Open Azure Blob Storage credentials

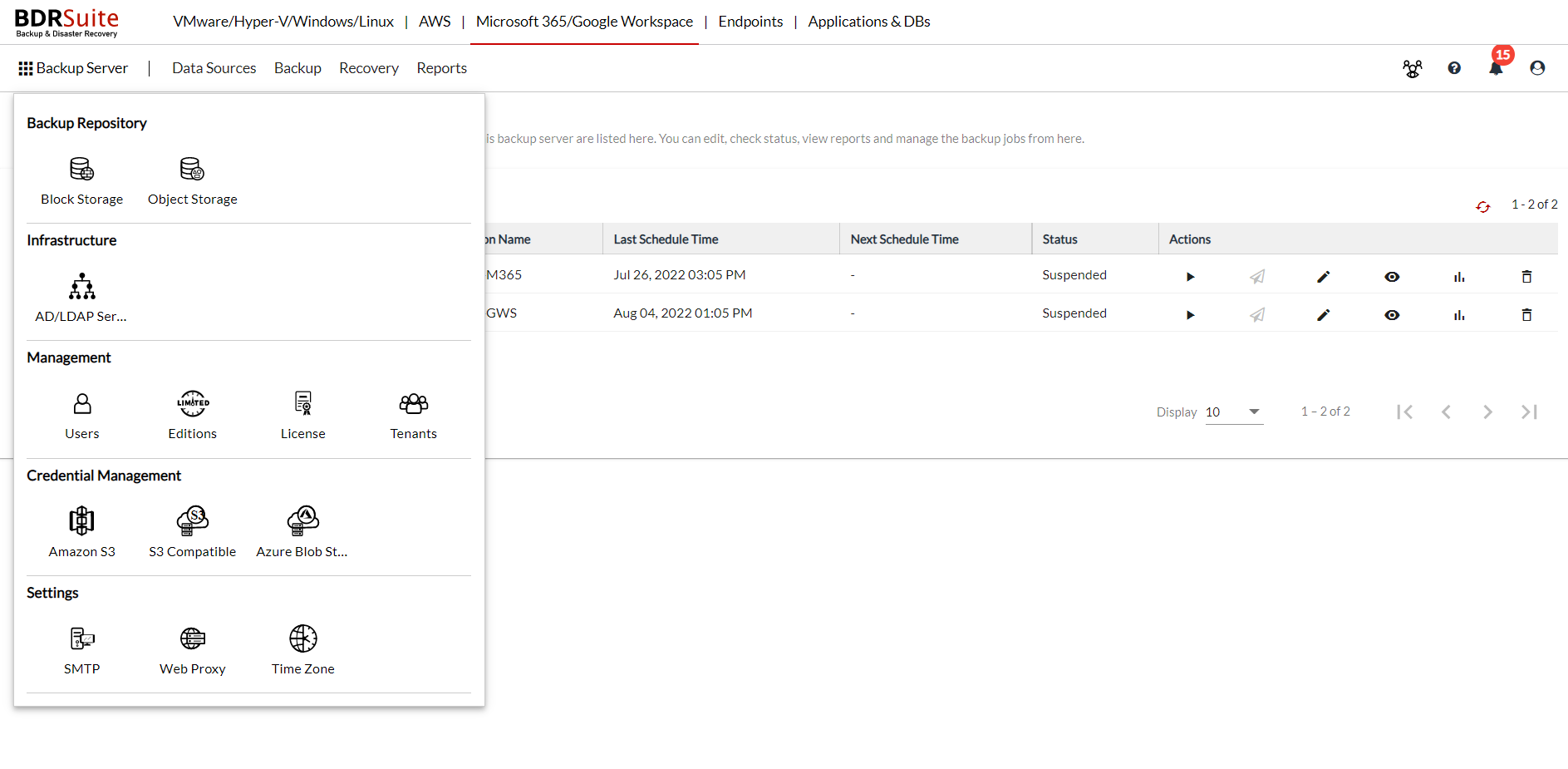point(302,533)
